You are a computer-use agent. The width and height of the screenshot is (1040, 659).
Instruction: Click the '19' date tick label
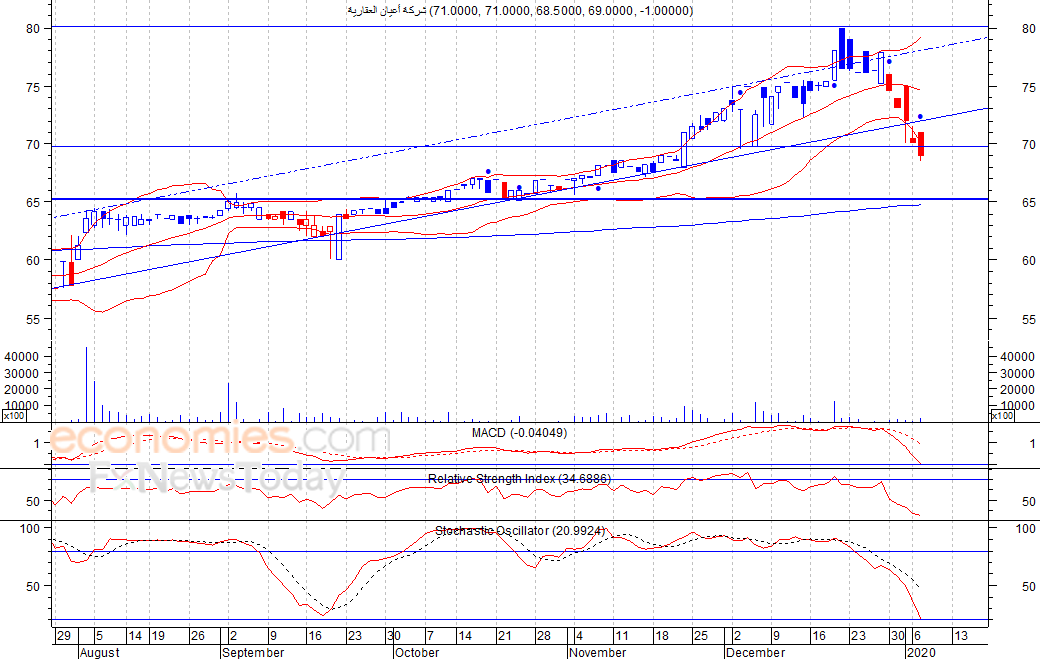pos(158,636)
